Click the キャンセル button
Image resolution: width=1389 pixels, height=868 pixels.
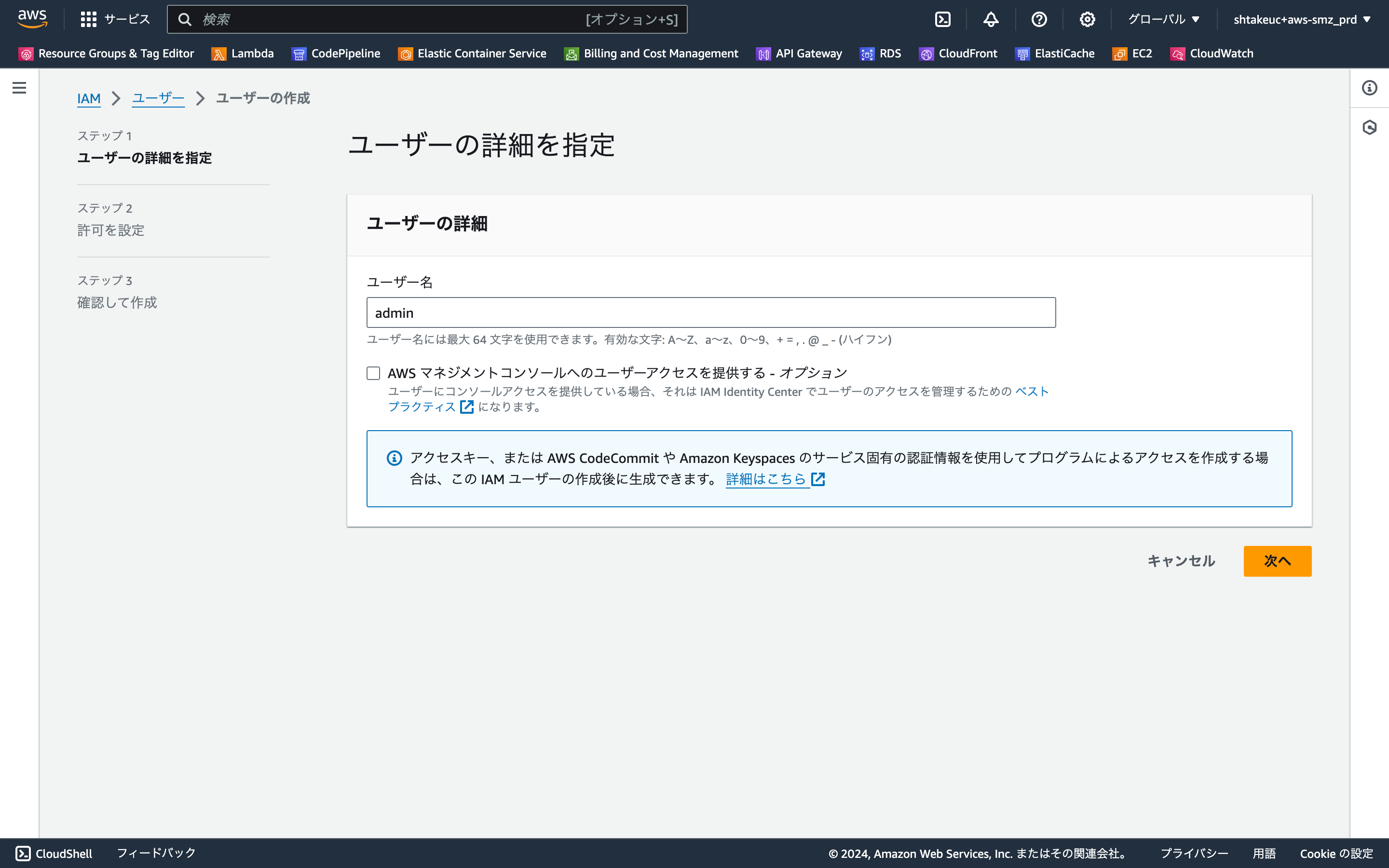(x=1181, y=561)
